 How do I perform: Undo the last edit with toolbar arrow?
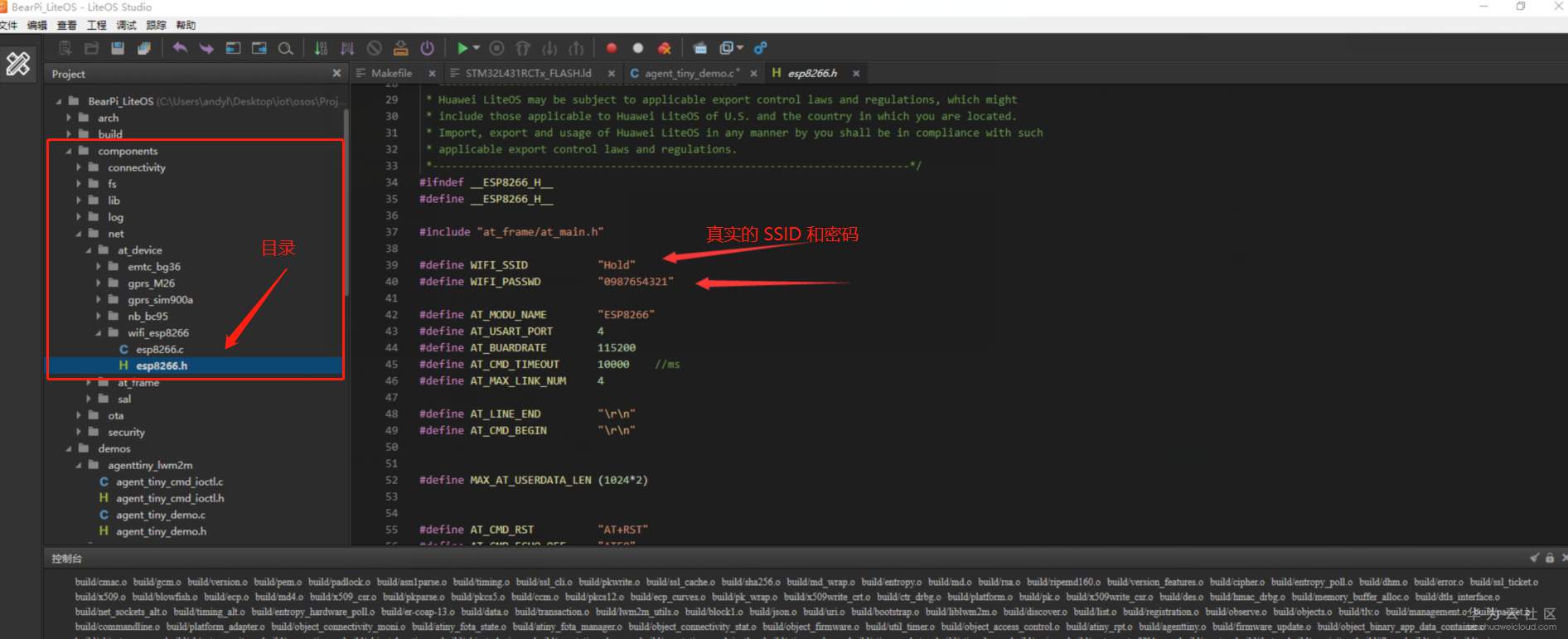coord(180,48)
